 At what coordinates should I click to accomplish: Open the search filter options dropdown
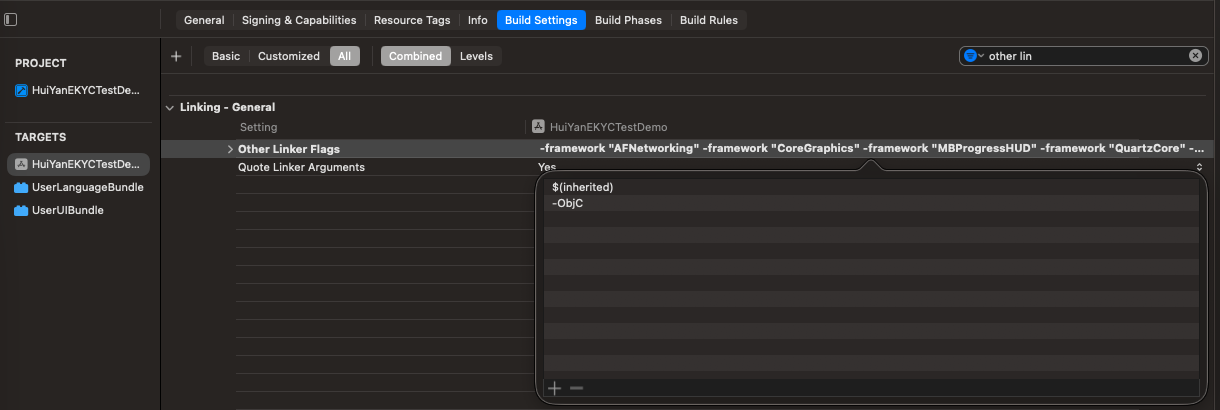coord(973,56)
